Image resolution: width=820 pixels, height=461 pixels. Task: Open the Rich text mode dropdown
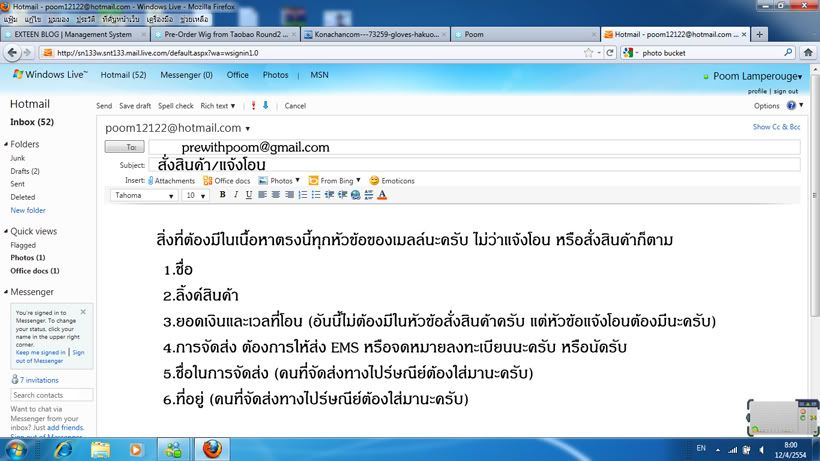[x=218, y=106]
